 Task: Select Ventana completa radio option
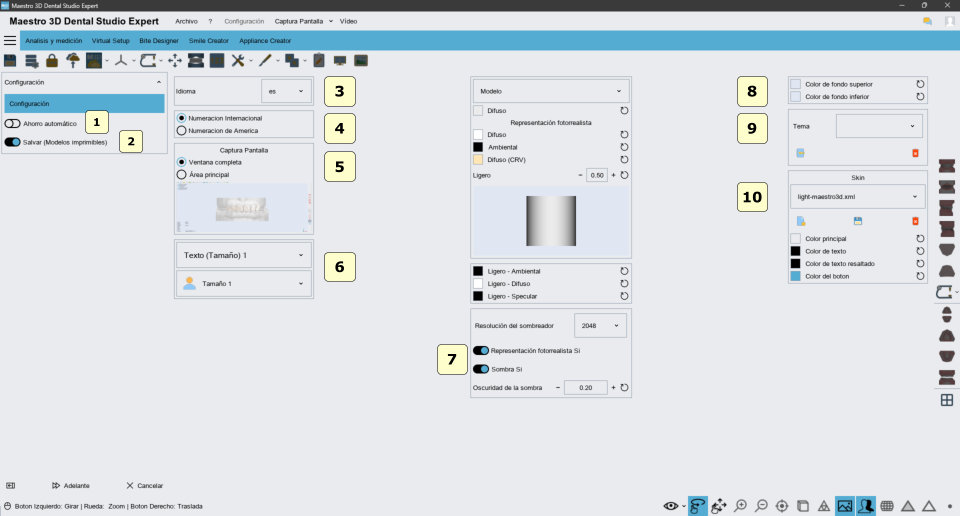coord(181,162)
